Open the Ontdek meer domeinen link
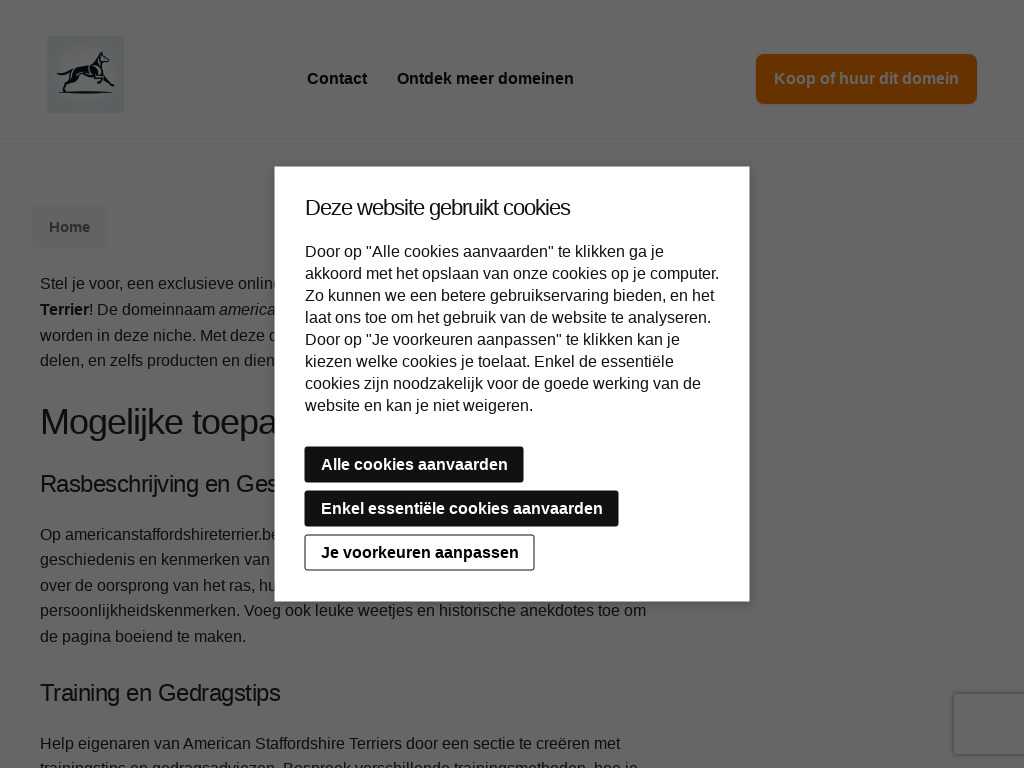 tap(485, 78)
